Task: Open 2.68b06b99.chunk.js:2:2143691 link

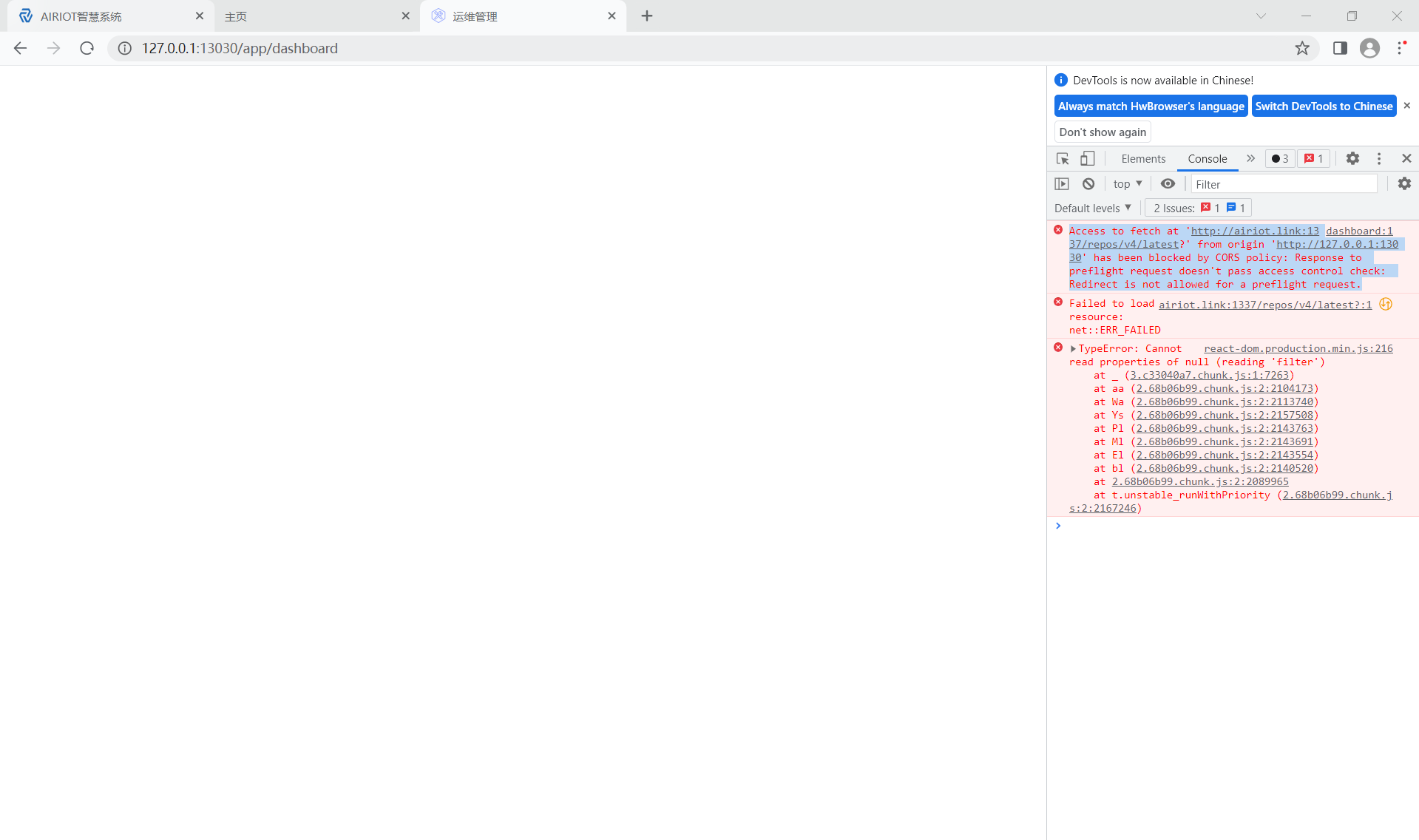Action: point(1225,442)
